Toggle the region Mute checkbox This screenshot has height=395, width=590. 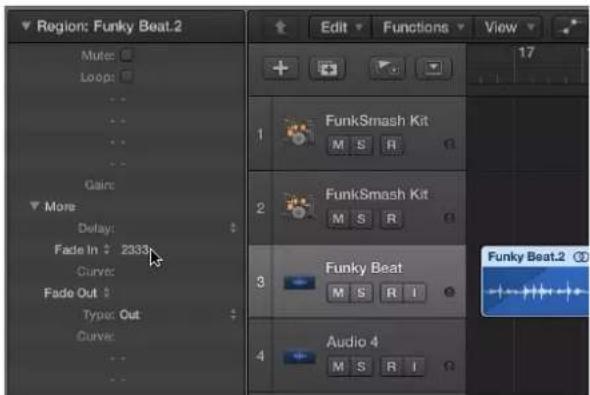pyautogui.click(x=126, y=56)
